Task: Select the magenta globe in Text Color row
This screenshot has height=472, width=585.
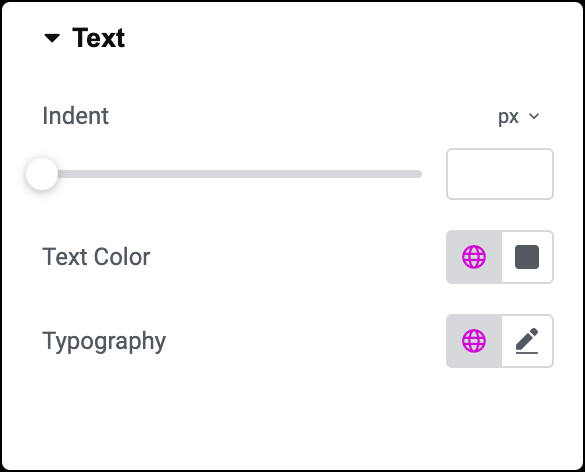Action: (474, 257)
